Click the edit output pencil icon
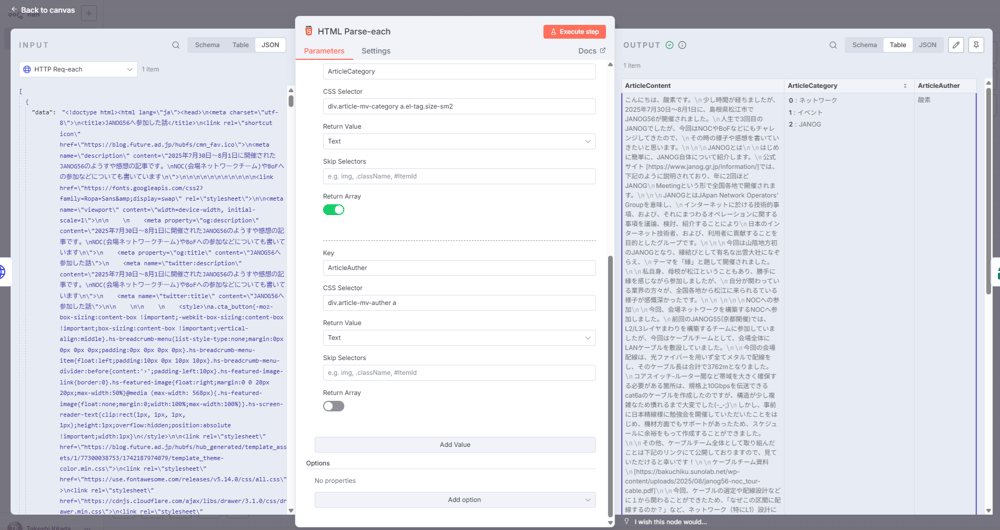 [956, 45]
